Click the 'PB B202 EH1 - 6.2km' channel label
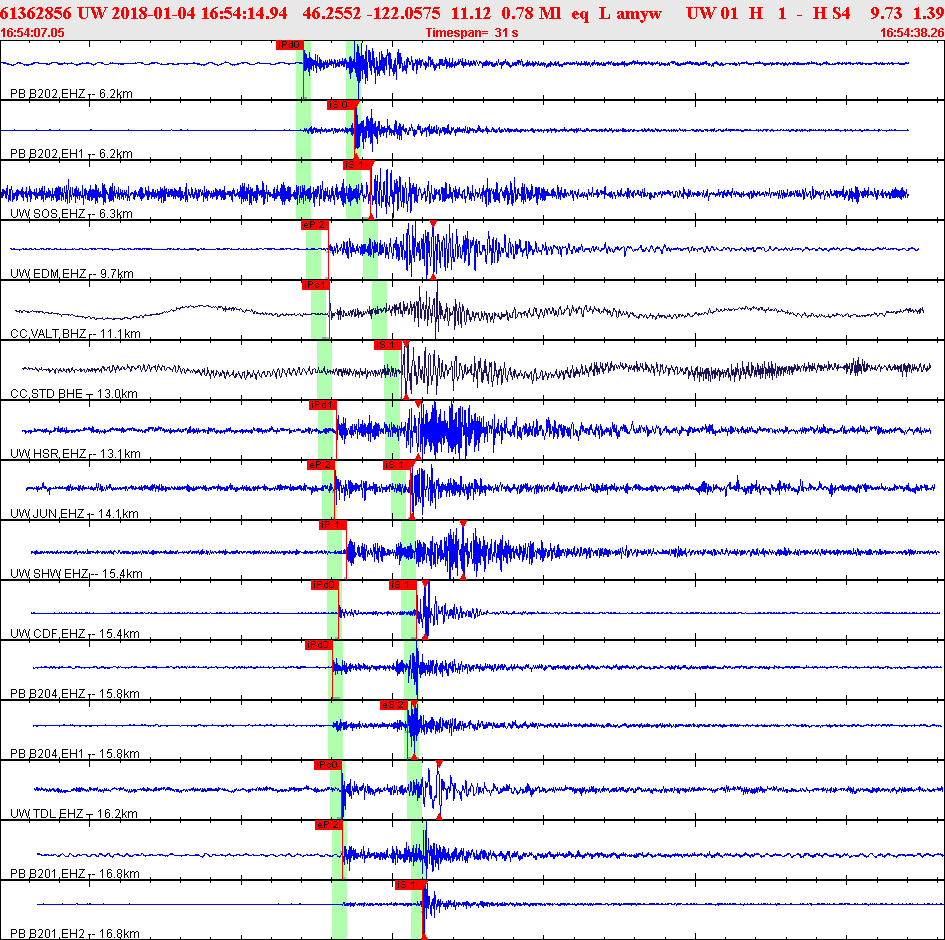The width and height of the screenshot is (945, 940). [x=71, y=154]
